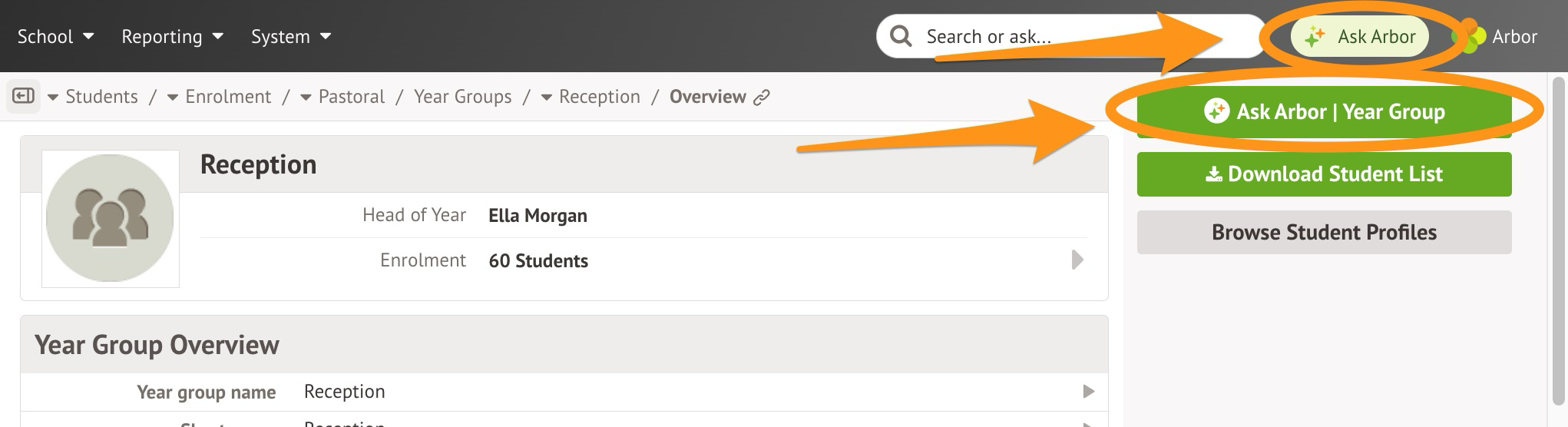Go to Year Groups breadcrumb link
Image resolution: width=1568 pixels, height=427 pixels.
[462, 97]
